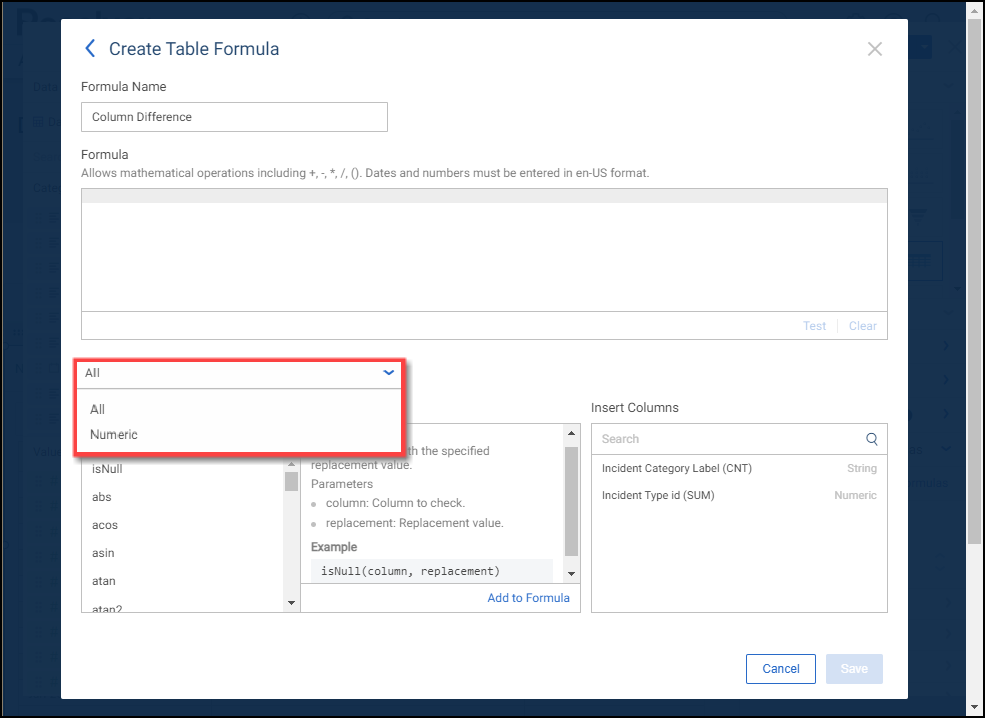The width and height of the screenshot is (985, 718).
Task: Choose the atan function
Action: (x=104, y=581)
